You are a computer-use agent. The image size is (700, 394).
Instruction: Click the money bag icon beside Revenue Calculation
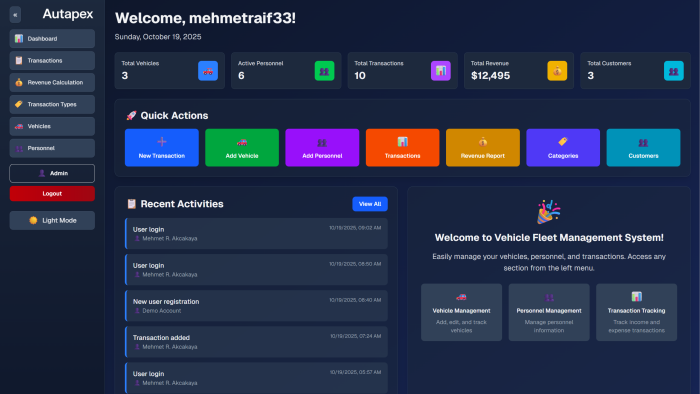[19, 83]
